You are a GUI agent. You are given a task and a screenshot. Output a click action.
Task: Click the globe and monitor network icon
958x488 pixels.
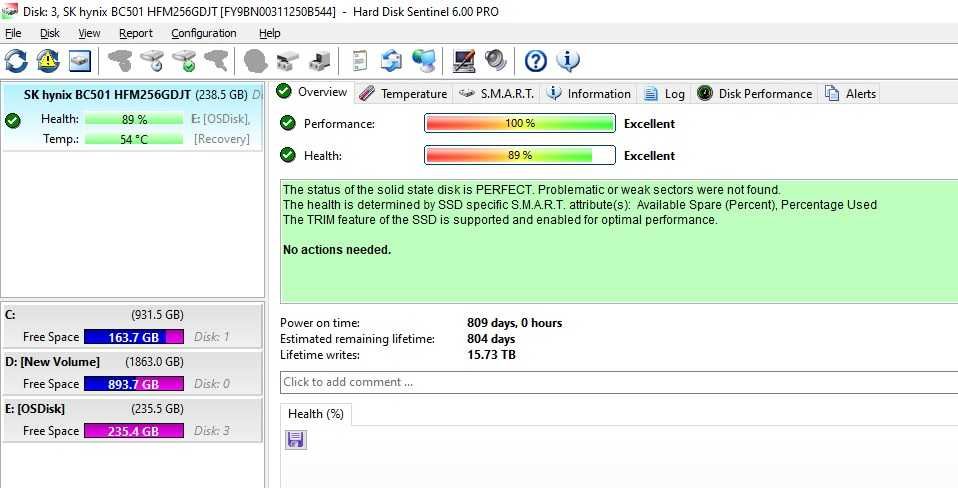point(423,60)
